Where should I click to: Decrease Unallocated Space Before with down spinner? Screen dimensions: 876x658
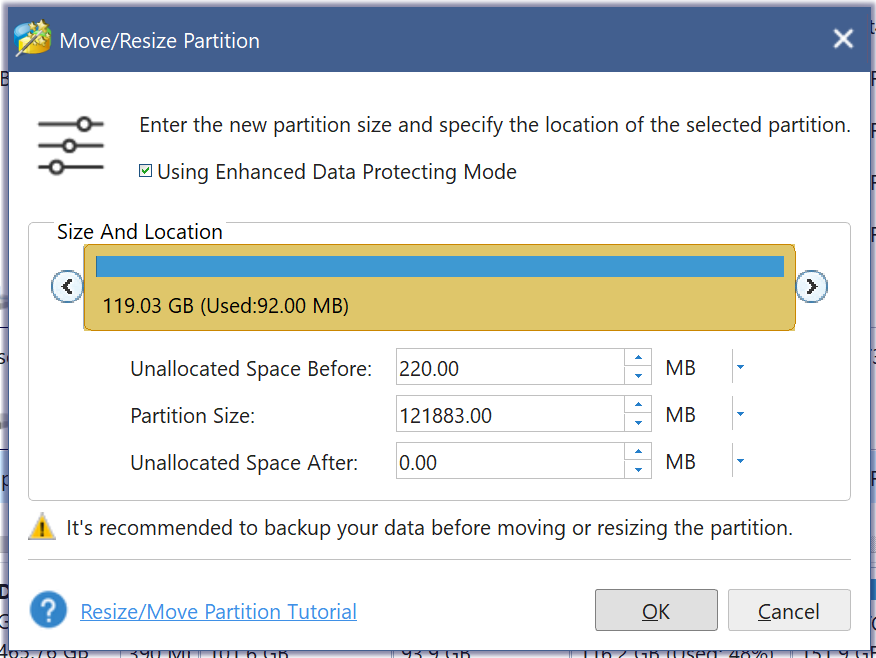click(x=638, y=374)
